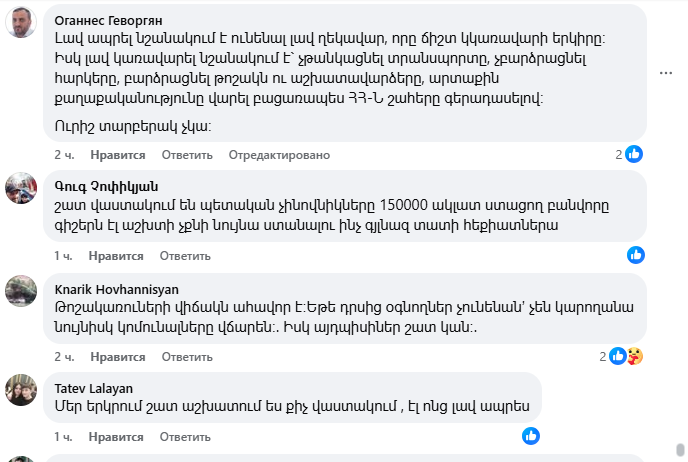Open Գուգ Չոփիկյան's profile avatar

pos(22,188)
